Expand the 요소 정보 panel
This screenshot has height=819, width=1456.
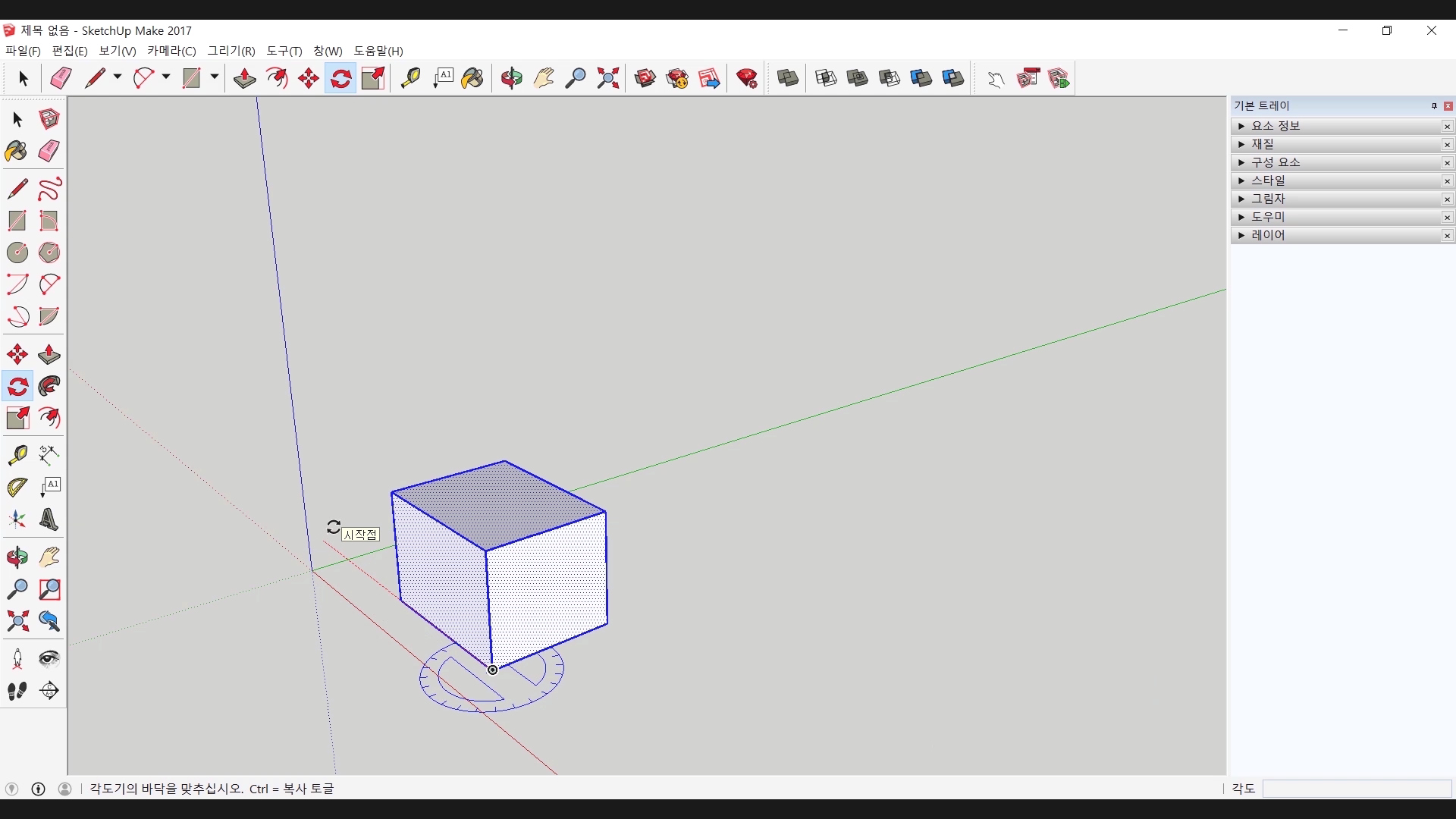coord(1241,126)
